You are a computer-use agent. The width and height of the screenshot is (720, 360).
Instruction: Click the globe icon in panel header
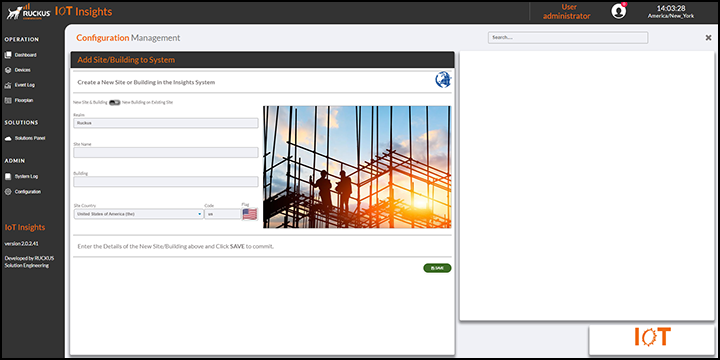click(443, 79)
